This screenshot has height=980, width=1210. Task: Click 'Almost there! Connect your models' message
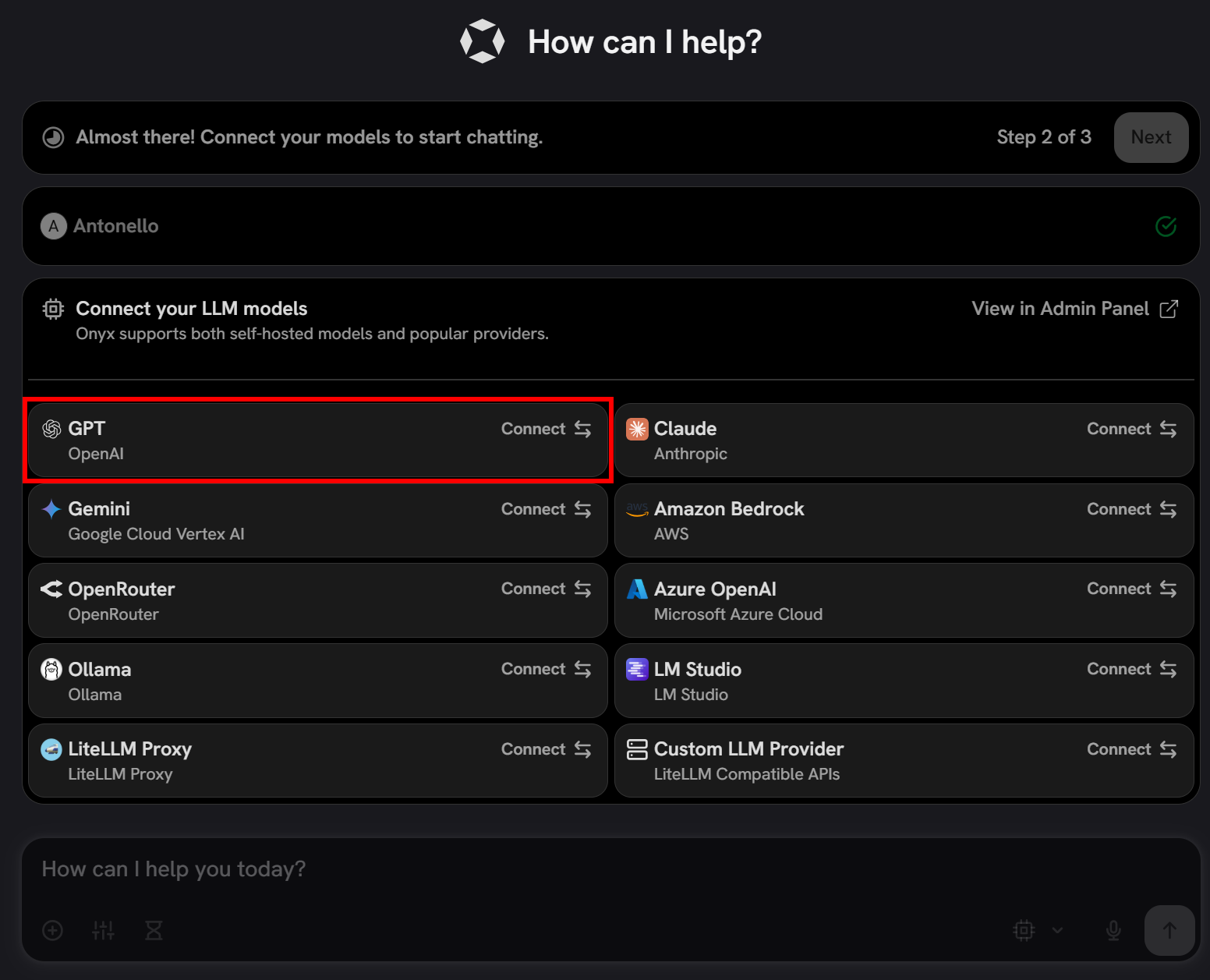[x=310, y=137]
